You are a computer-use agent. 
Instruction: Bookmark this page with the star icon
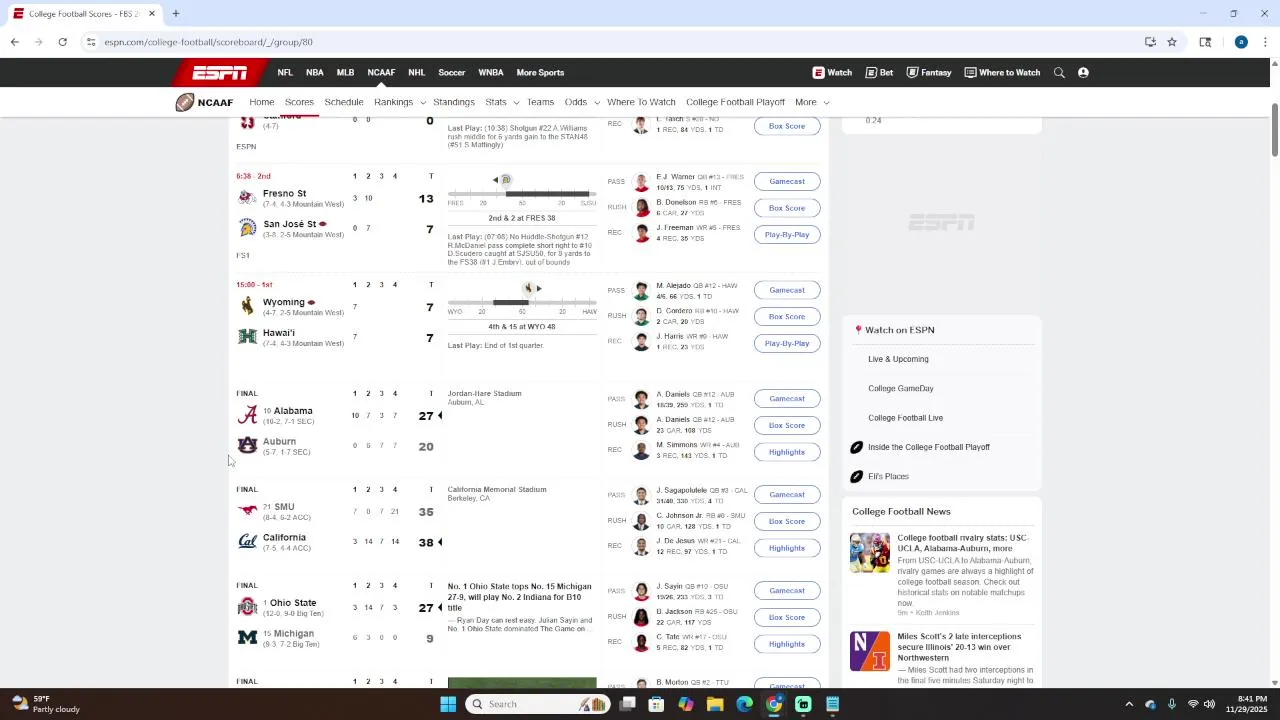tap(1172, 42)
